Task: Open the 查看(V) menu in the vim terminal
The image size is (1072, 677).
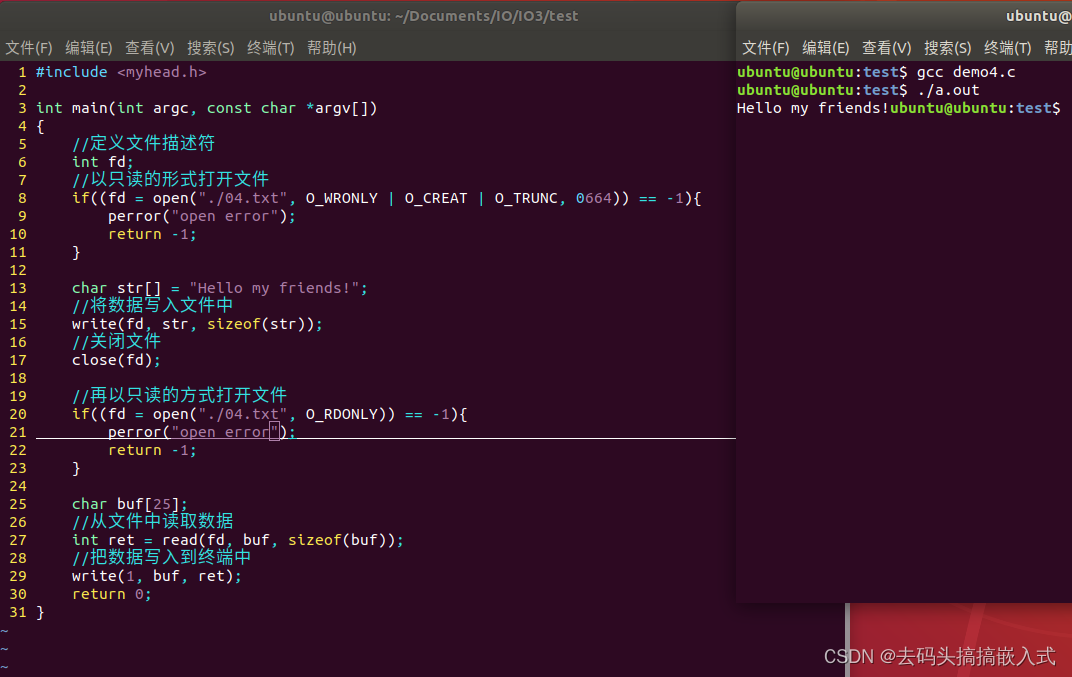Action: pos(149,47)
